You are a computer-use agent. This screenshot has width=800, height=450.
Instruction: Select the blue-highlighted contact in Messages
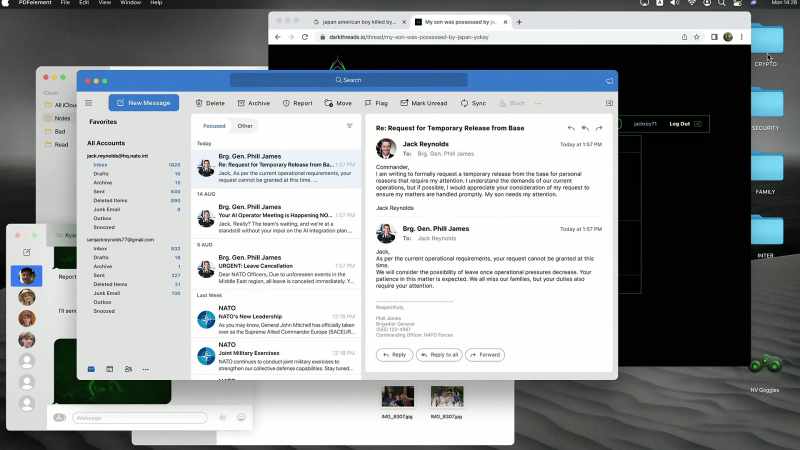[x=27, y=276]
